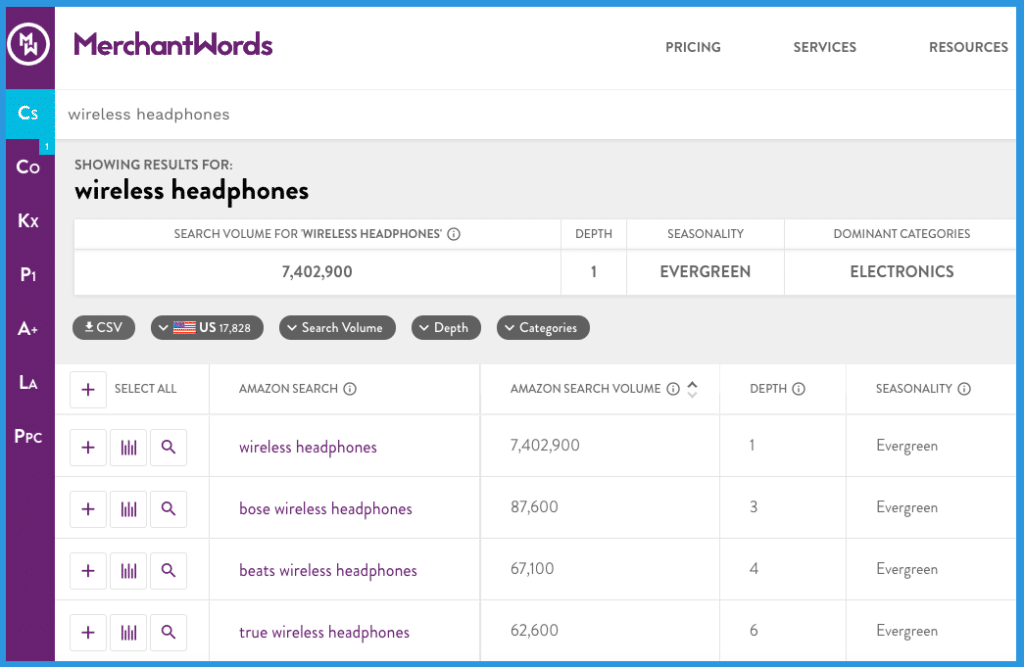
Task: Add wireless headphones row with plus button
Action: pyautogui.click(x=88, y=447)
